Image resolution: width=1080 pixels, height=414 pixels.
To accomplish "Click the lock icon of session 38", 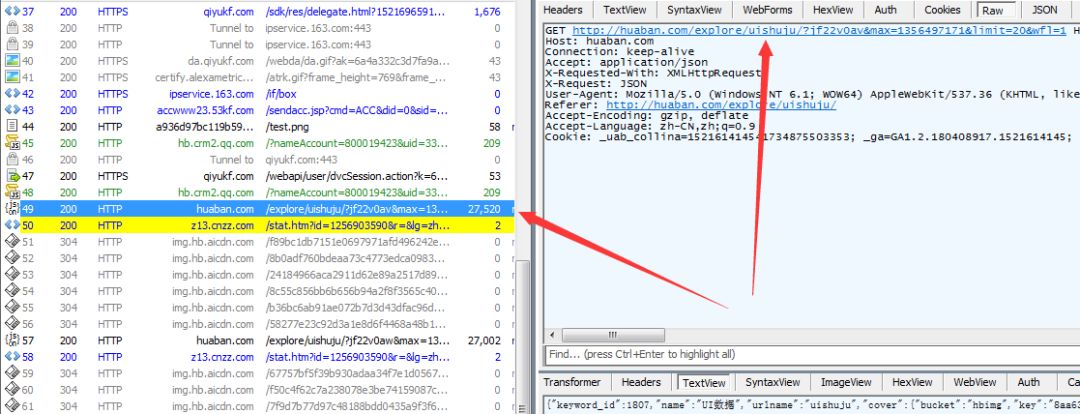I will pyautogui.click(x=12, y=28).
